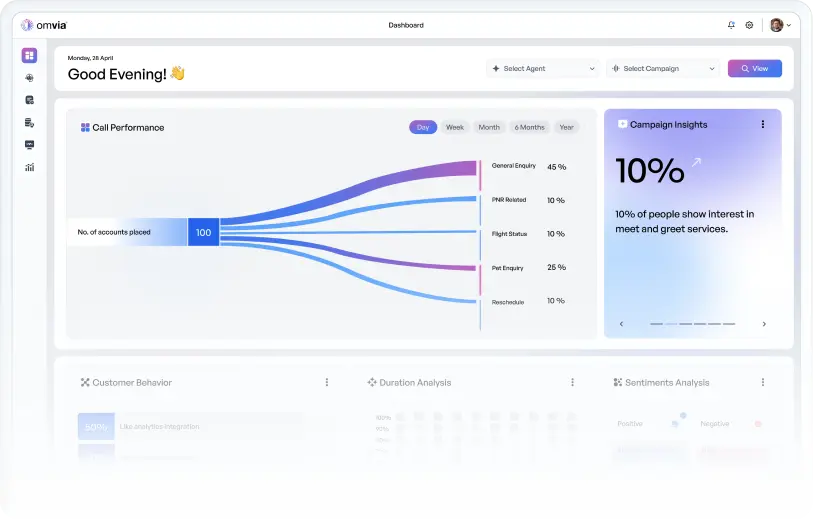The height and width of the screenshot is (519, 813).
Task: Switch to Month time range
Action: pyautogui.click(x=489, y=127)
